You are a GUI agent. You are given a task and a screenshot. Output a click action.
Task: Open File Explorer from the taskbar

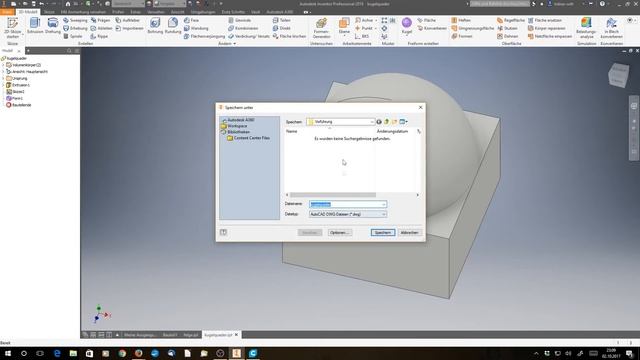(73, 353)
